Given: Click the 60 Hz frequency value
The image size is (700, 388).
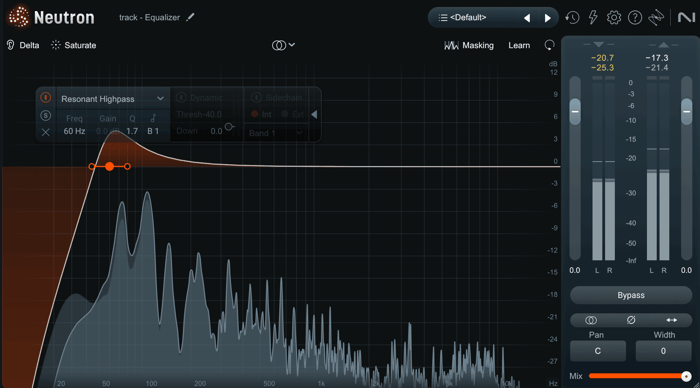Looking at the screenshot, I should [x=74, y=131].
